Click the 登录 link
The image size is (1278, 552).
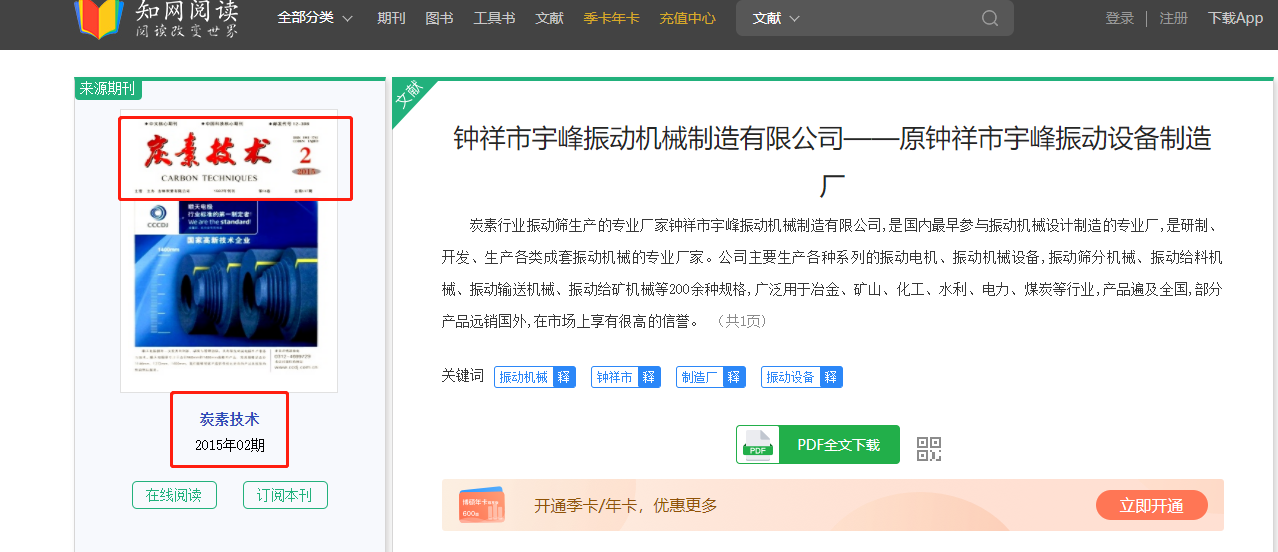tap(1119, 18)
